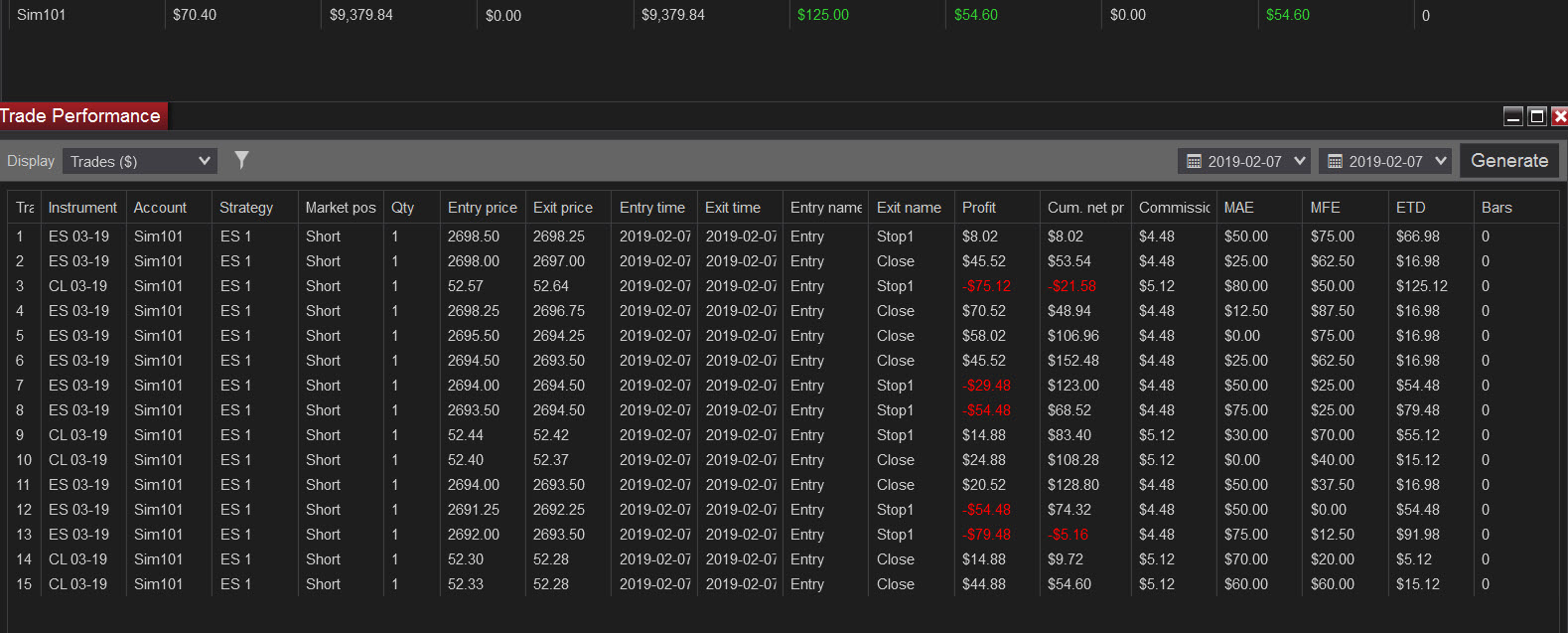Click profit -$29.48 in trade 7
Viewport: 1568px width, 633px height.
(986, 386)
